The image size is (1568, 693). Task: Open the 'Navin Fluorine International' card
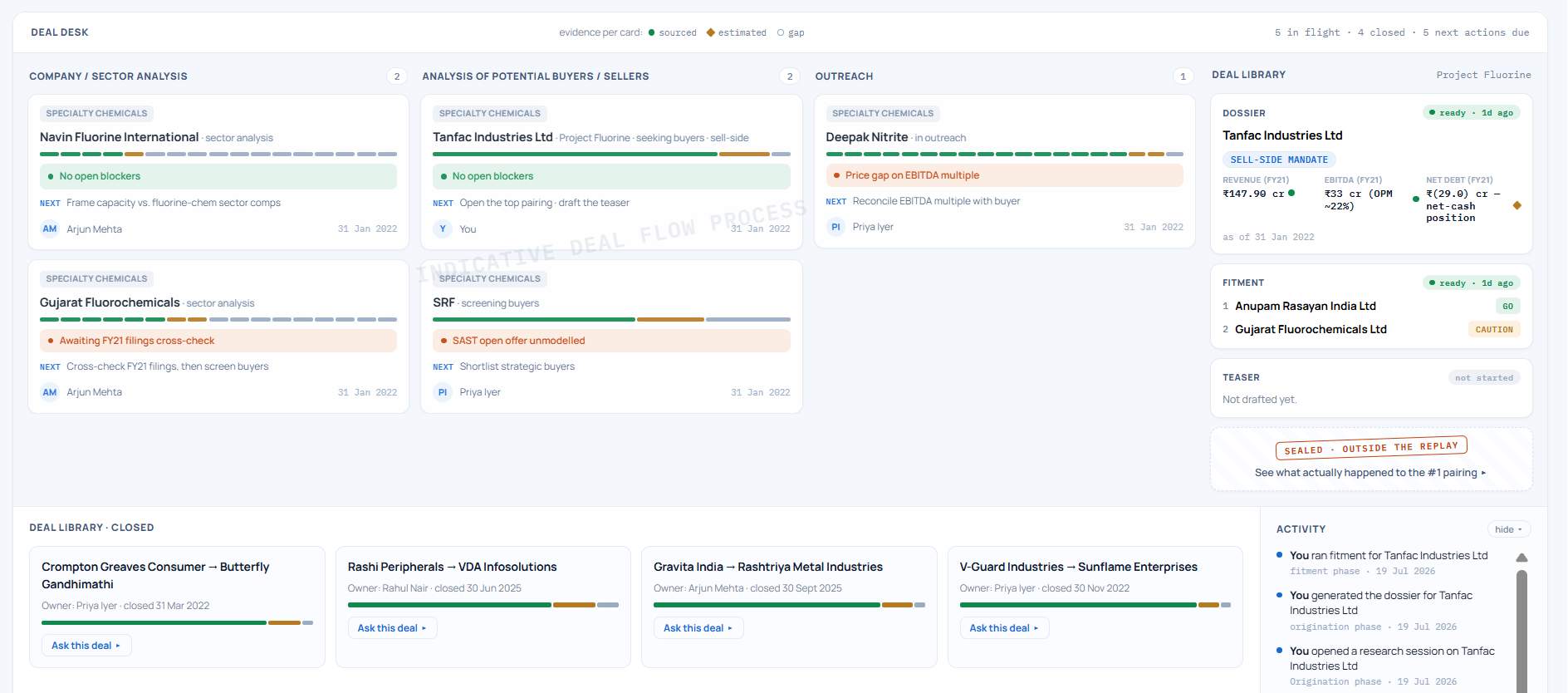coord(218,172)
